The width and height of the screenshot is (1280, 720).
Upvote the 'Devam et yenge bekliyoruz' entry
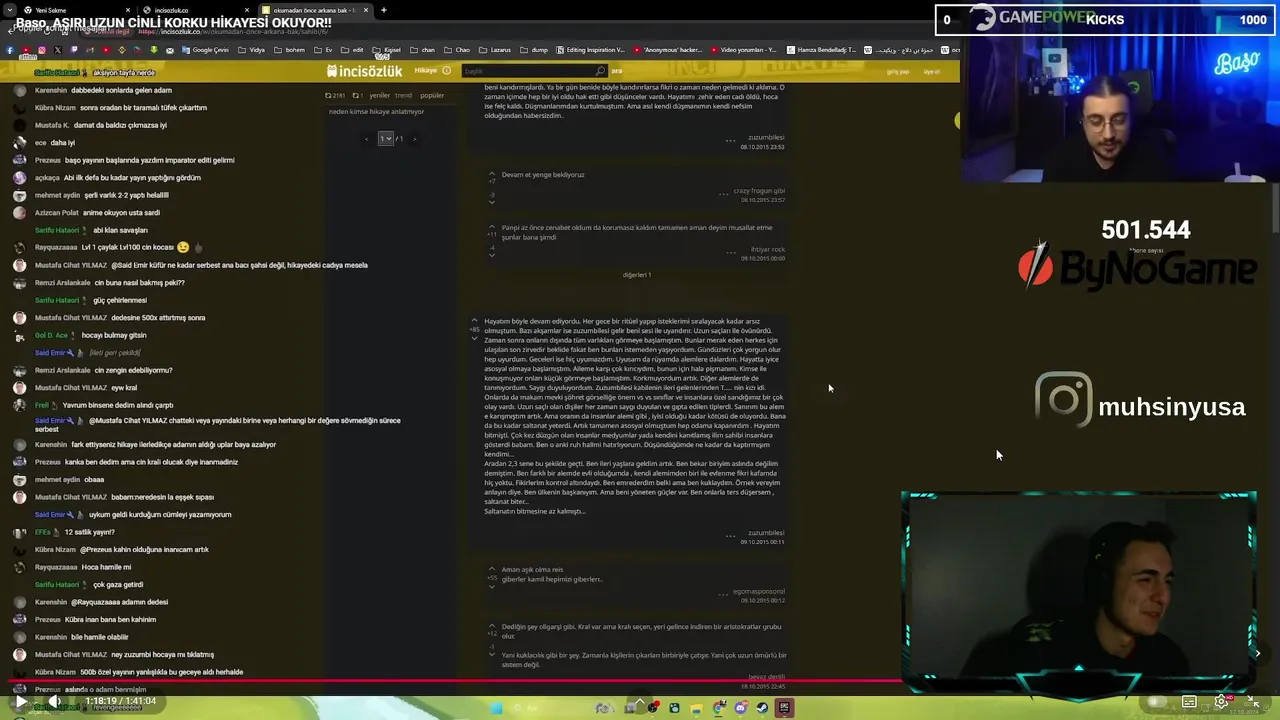pos(491,173)
